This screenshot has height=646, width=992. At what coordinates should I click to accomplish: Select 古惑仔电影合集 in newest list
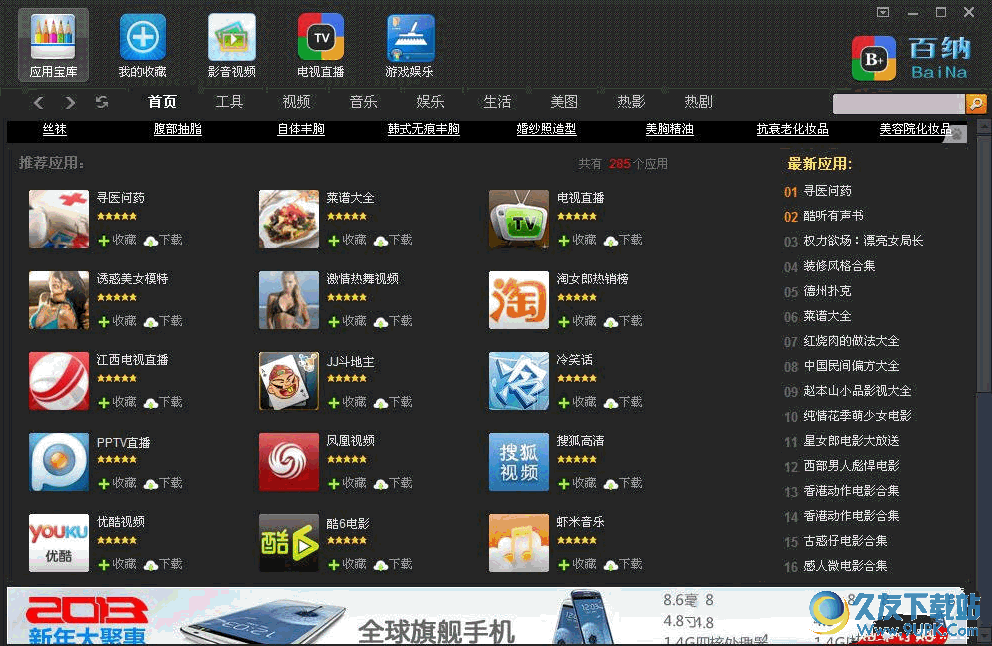[845, 541]
